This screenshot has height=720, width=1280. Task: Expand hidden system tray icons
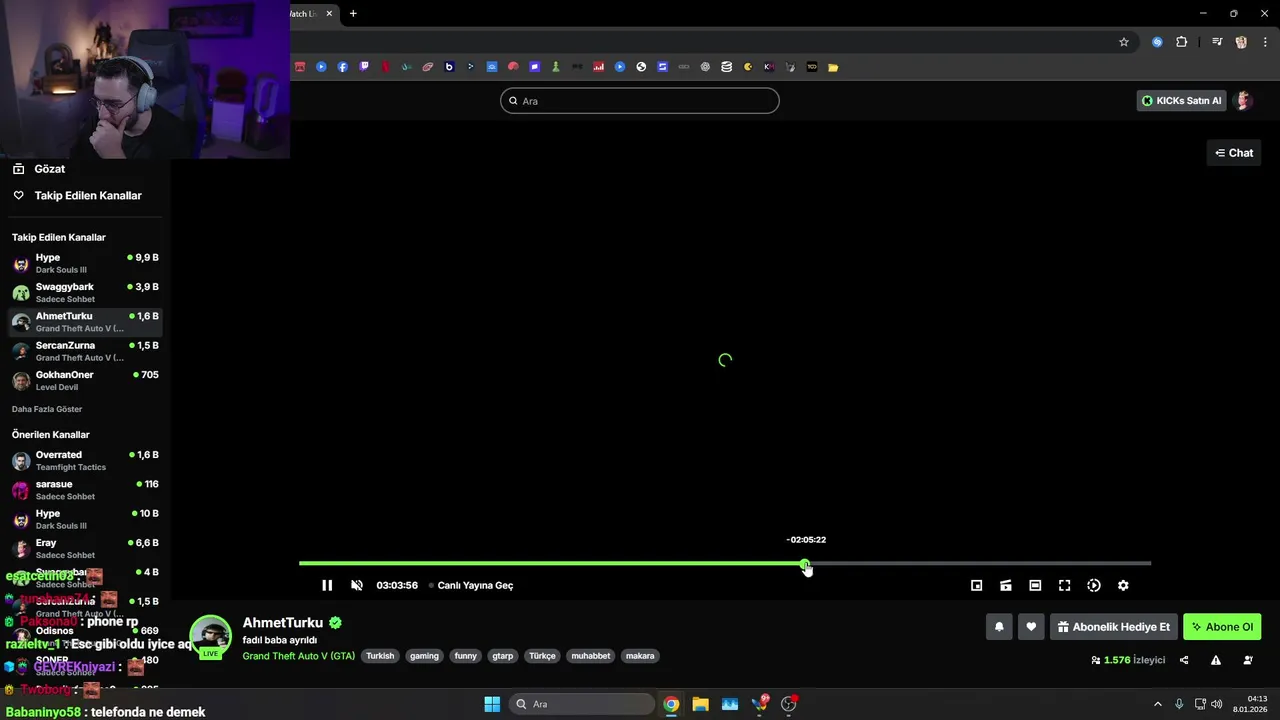(x=1158, y=704)
